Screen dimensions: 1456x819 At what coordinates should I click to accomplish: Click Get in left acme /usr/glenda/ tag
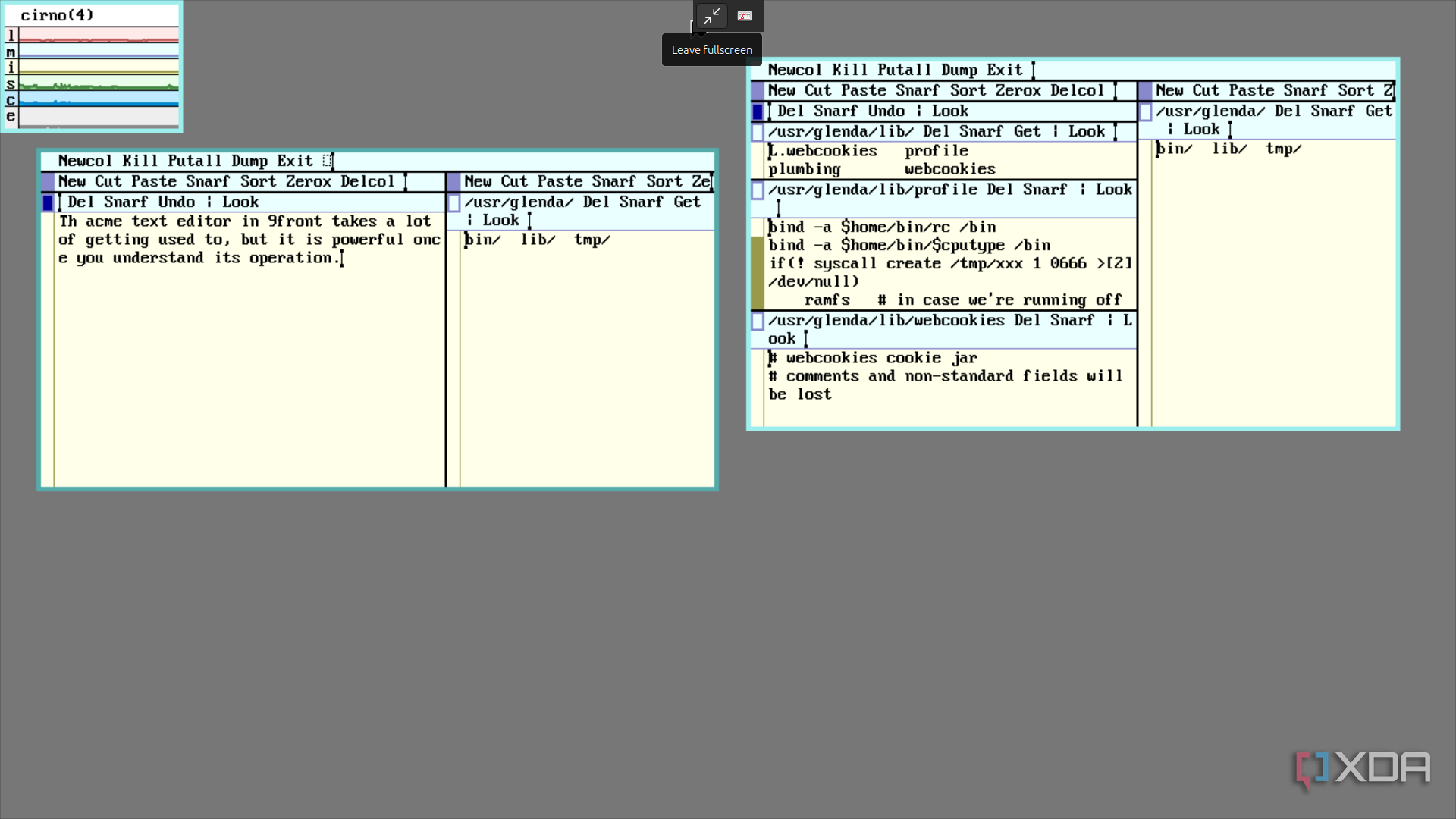tap(687, 202)
